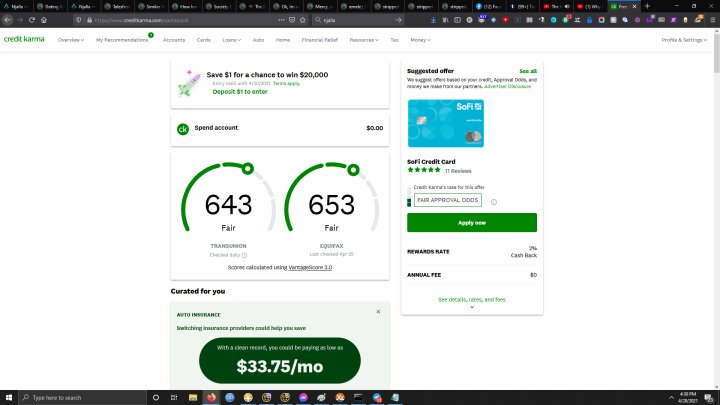
Task: Click Deposit $1 to enter link
Action: [x=240, y=91]
